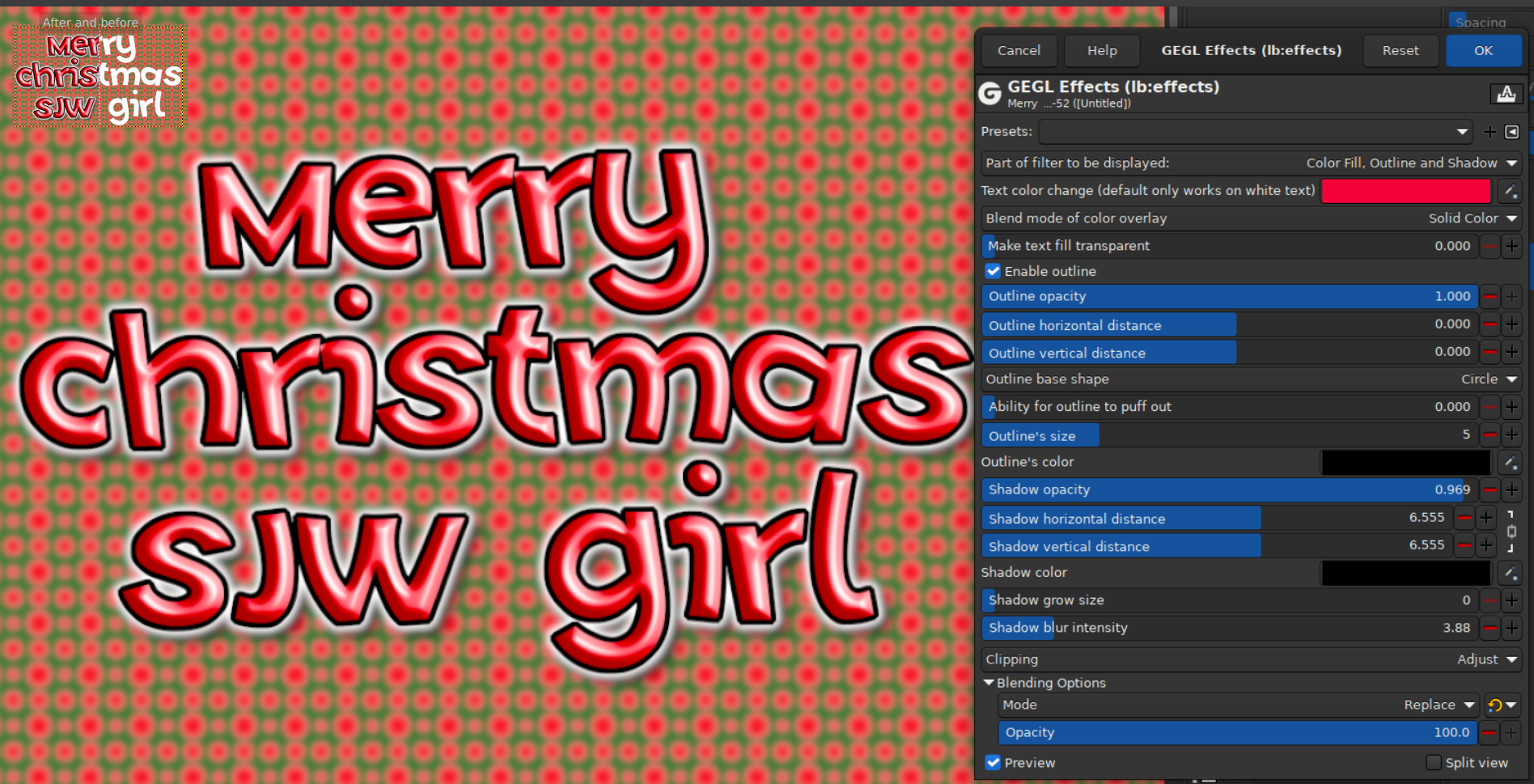Click the Shadow grow size slider

(1230, 600)
